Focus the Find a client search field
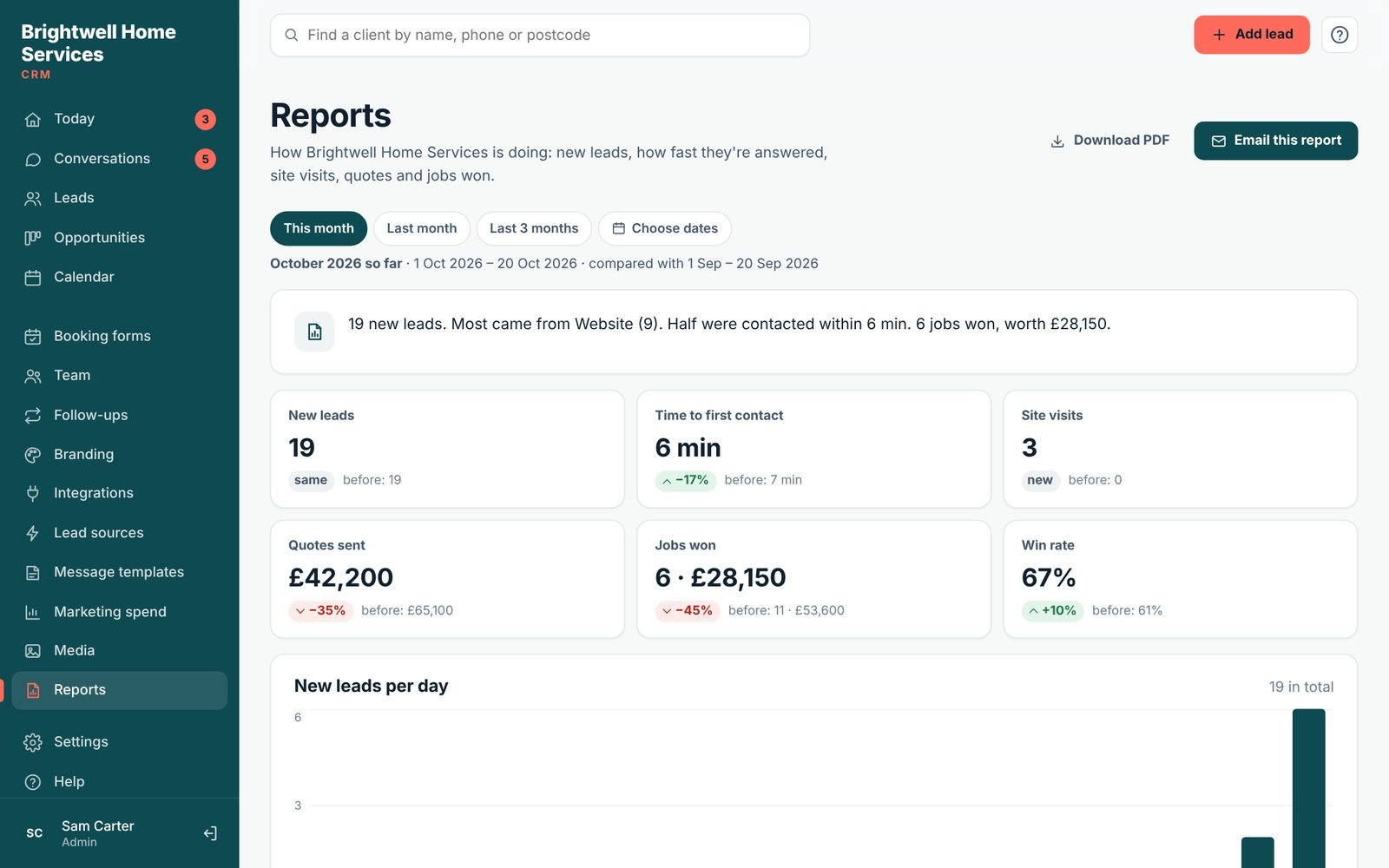Screen dimensions: 1389x868 point(540,35)
